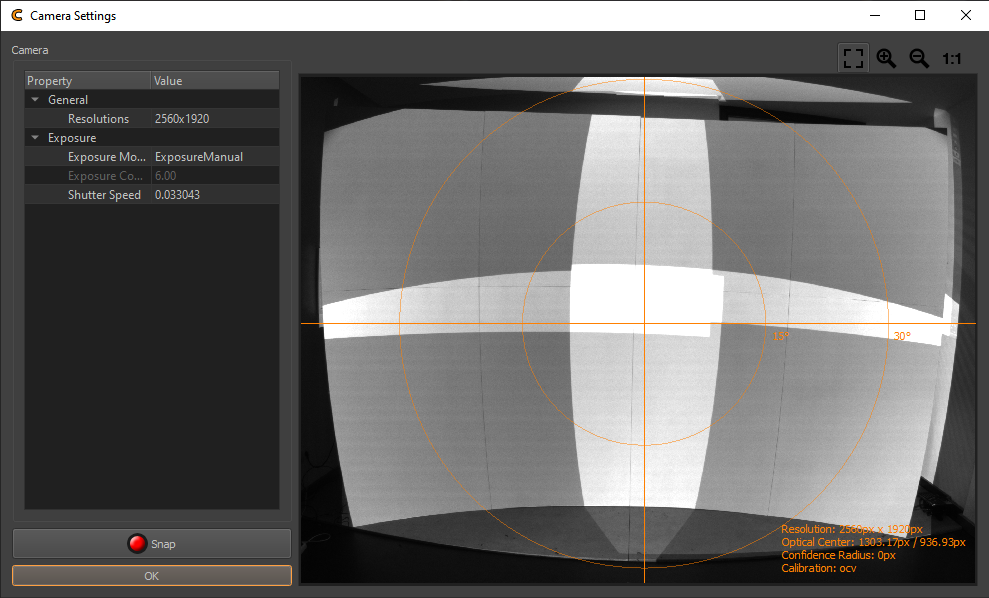Zoom out with the magnifier minus icon
The width and height of the screenshot is (989, 598).
pyautogui.click(x=919, y=58)
